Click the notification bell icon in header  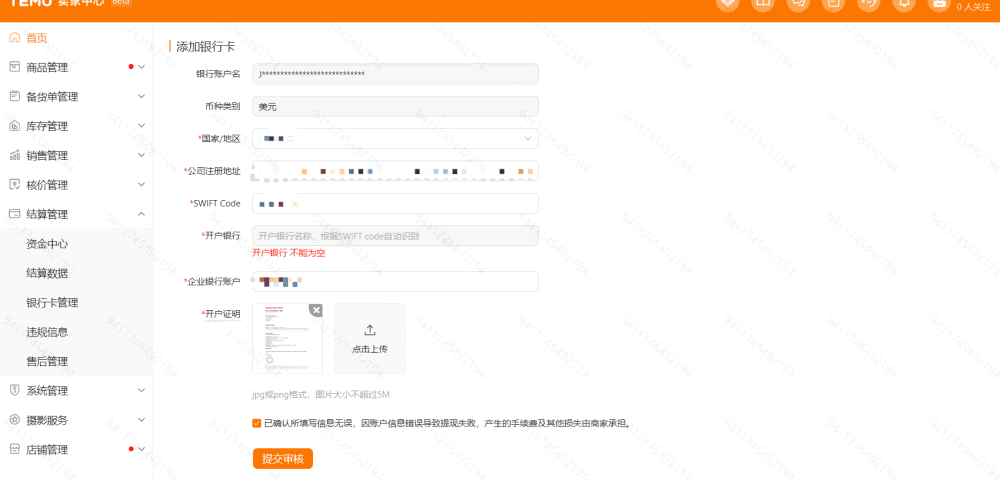coord(904,4)
